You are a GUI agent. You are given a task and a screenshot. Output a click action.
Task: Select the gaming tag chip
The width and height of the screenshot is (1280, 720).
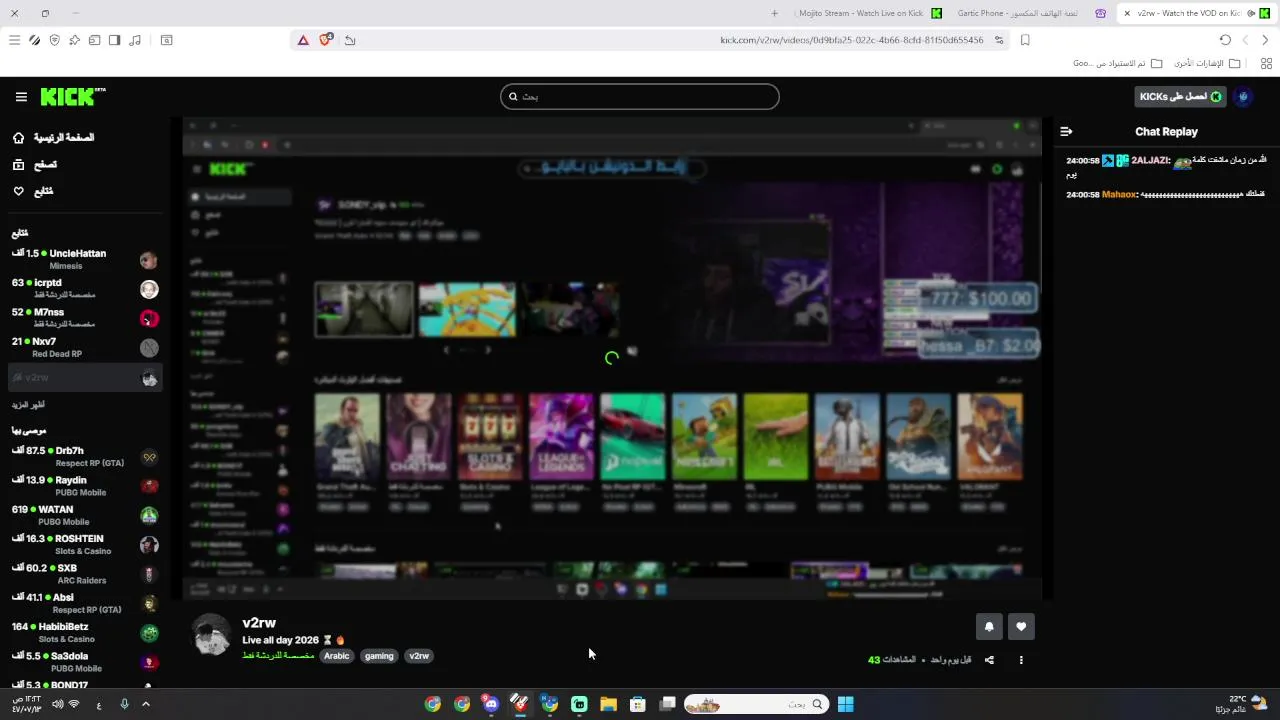pos(379,656)
